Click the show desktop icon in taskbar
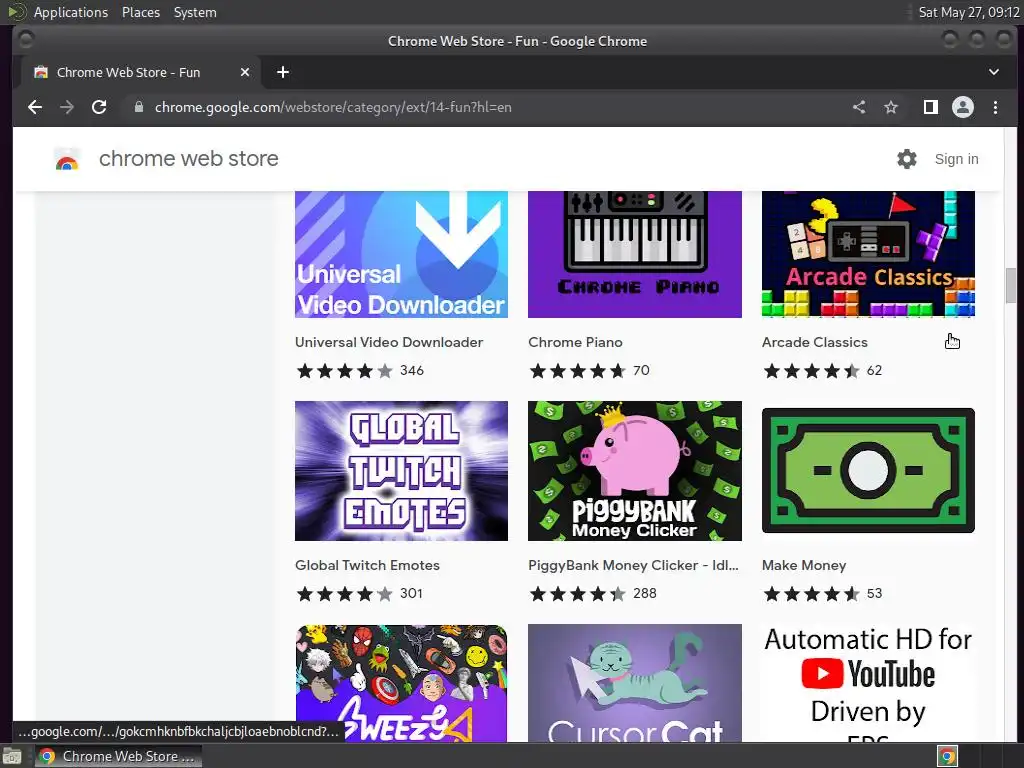Image resolution: width=1024 pixels, height=768 pixels. click(12, 756)
